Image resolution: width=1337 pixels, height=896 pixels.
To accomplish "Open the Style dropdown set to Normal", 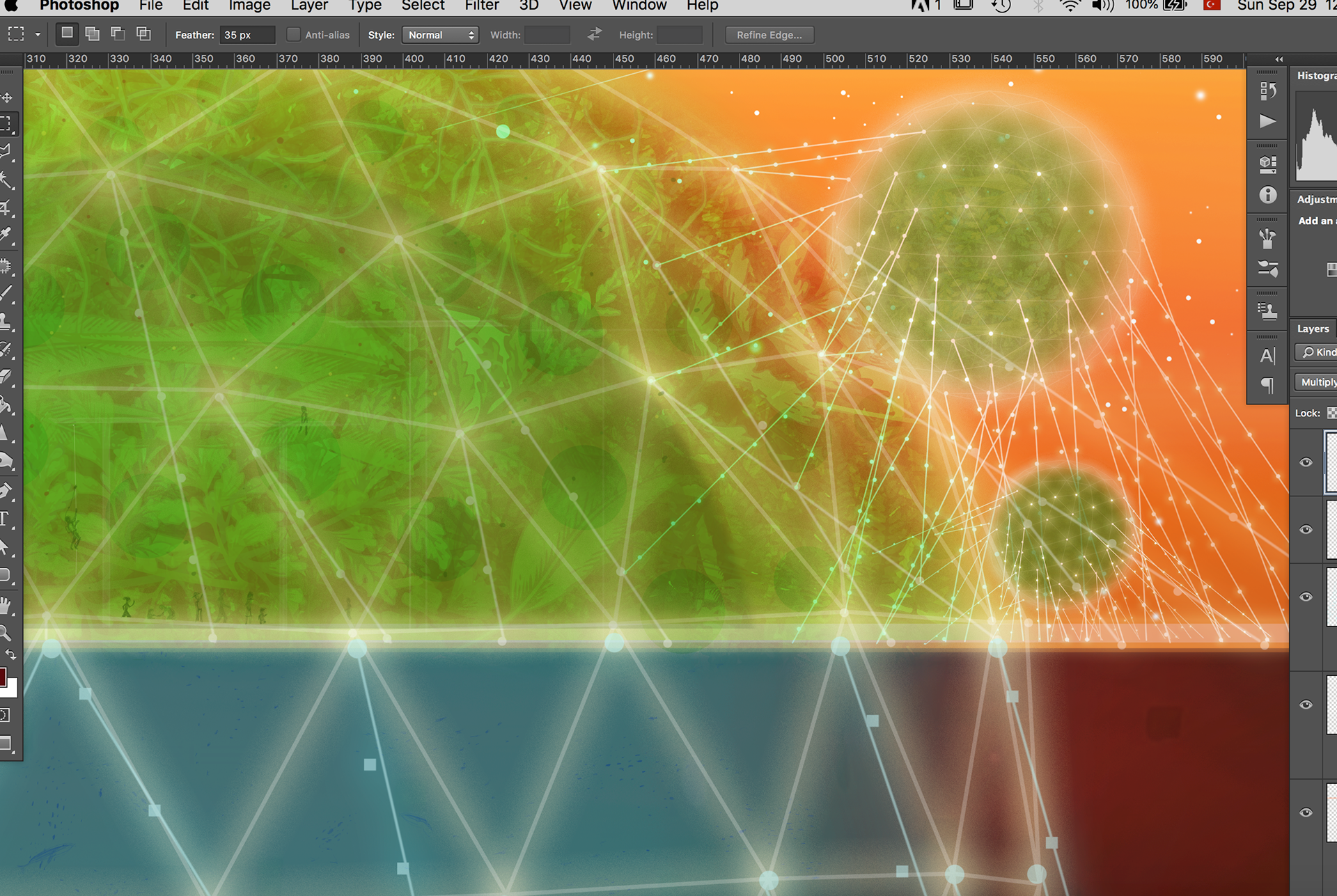I will [441, 35].
